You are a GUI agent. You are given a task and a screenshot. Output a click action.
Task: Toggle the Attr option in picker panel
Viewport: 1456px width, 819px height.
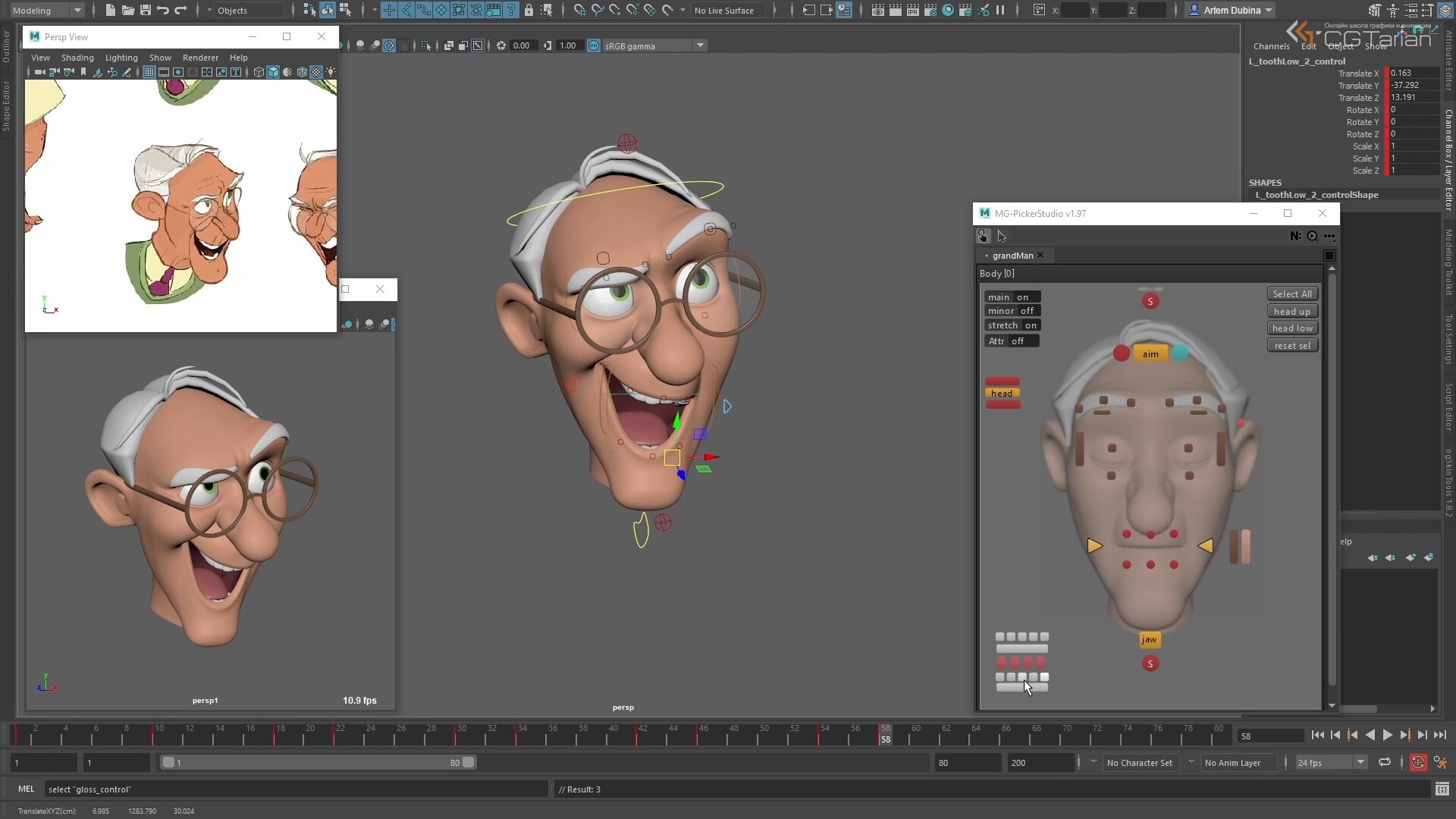(1011, 341)
